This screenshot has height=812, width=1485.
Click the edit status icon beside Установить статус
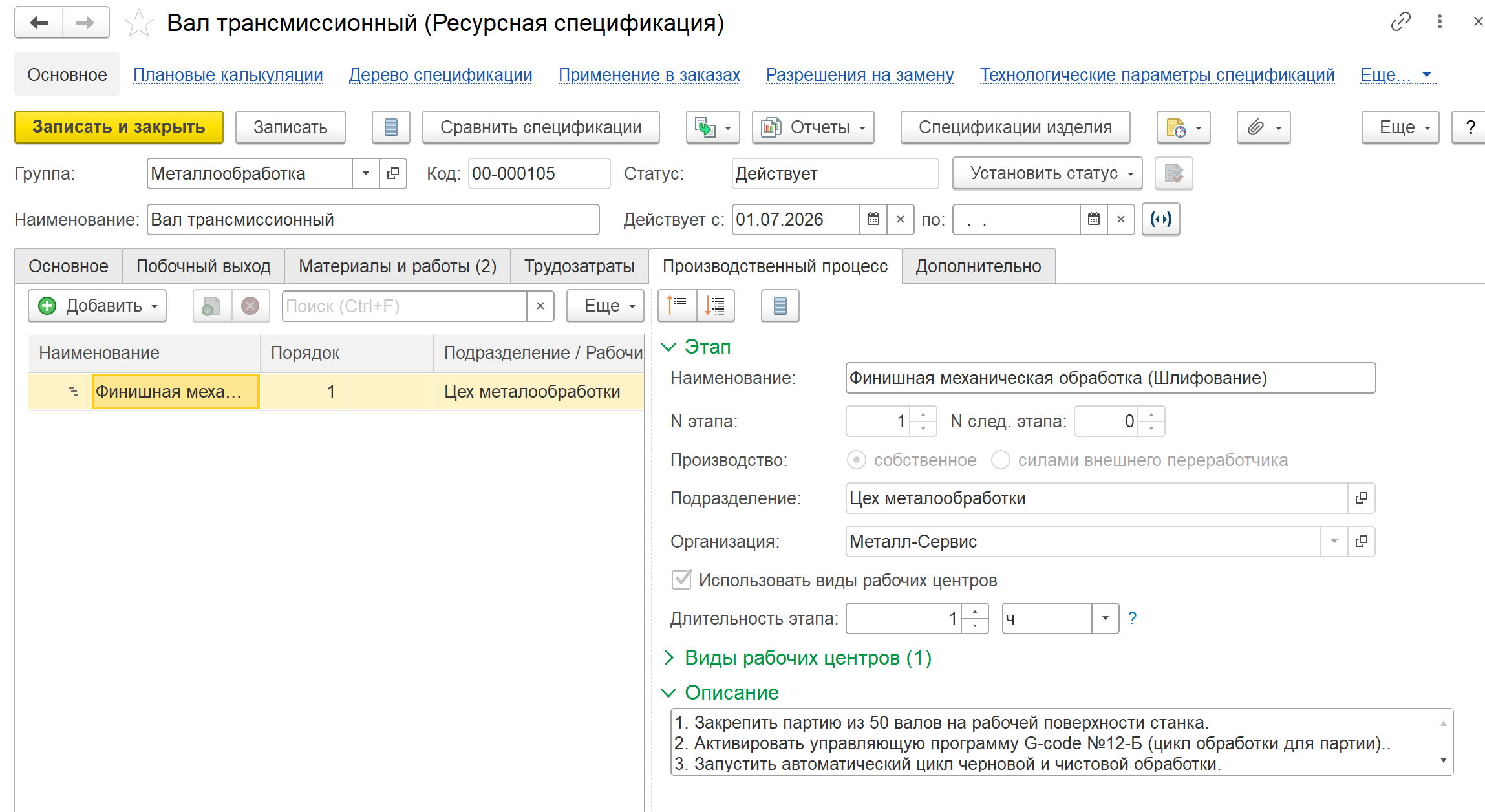coord(1174,173)
